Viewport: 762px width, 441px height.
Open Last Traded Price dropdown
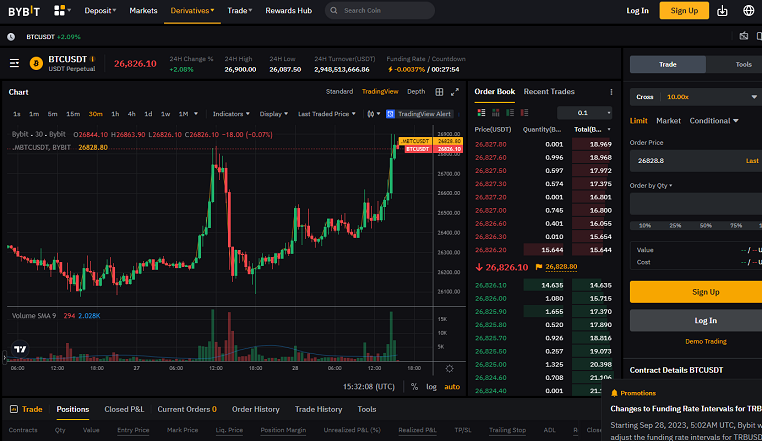coord(327,114)
